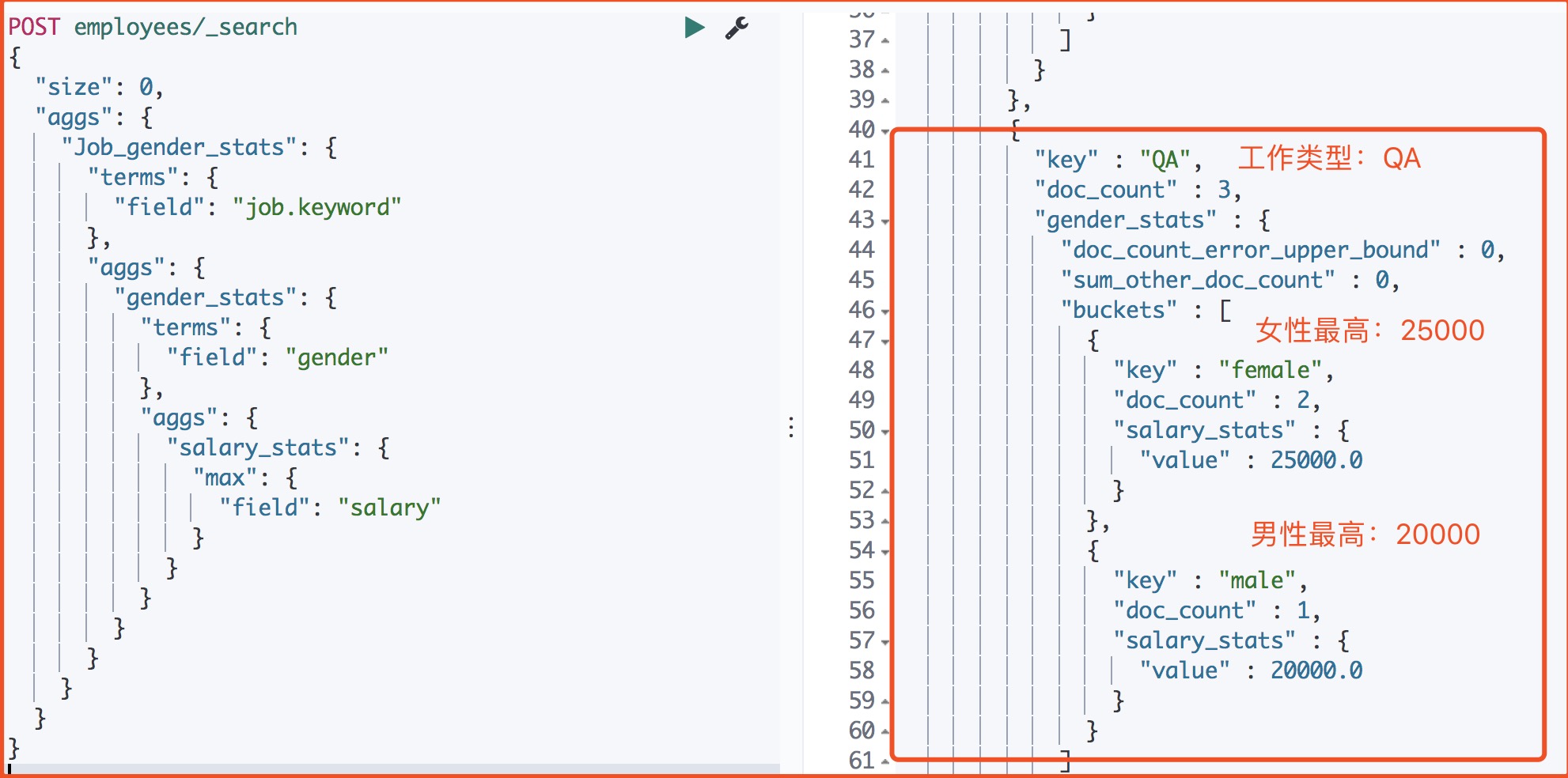Click the employees/_search endpoint text

click(x=186, y=27)
